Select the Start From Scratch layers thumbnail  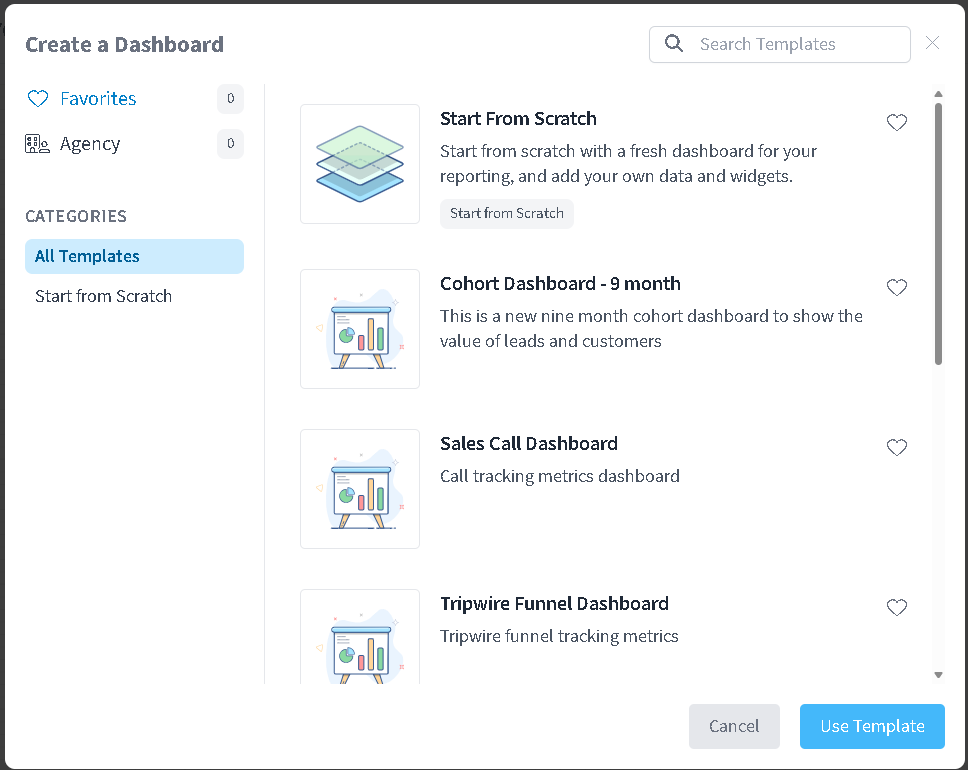click(360, 164)
